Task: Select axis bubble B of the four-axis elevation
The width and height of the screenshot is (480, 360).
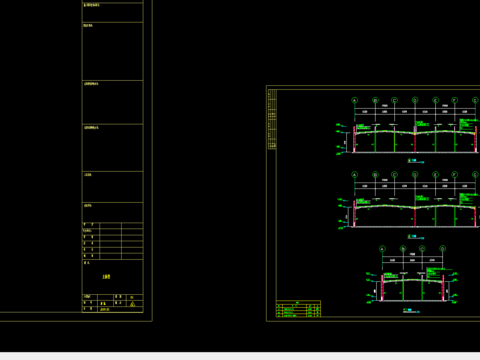Action: (x=403, y=249)
